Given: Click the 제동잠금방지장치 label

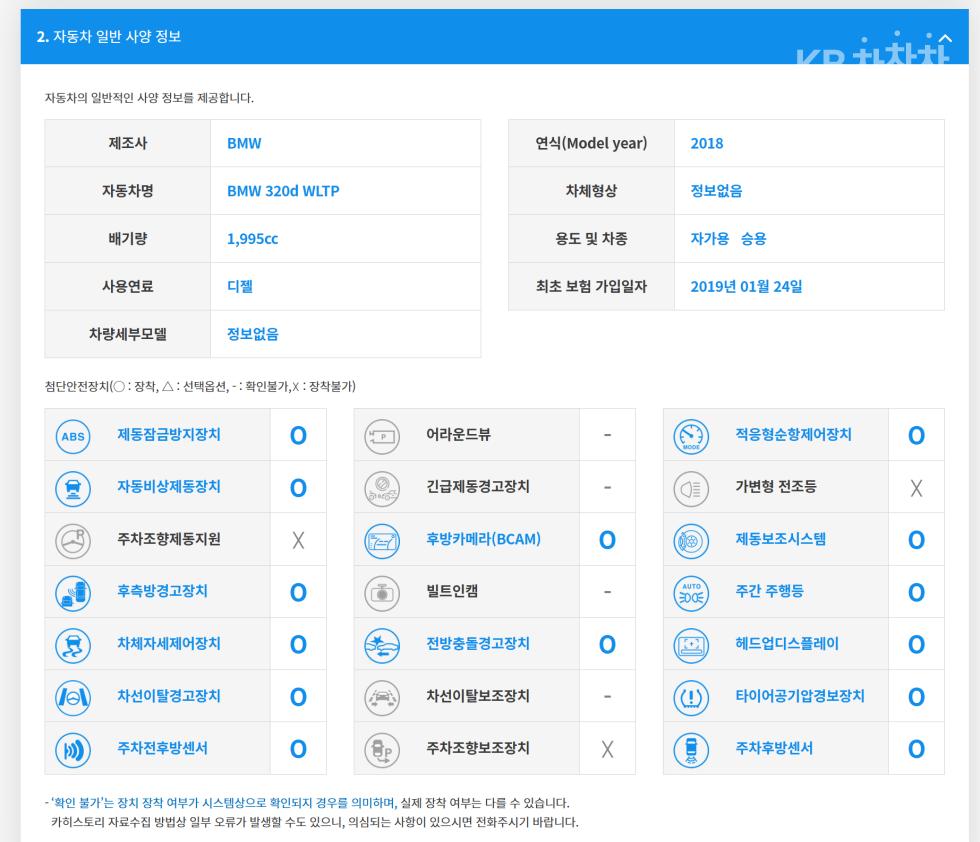Looking at the screenshot, I should (x=169, y=434).
